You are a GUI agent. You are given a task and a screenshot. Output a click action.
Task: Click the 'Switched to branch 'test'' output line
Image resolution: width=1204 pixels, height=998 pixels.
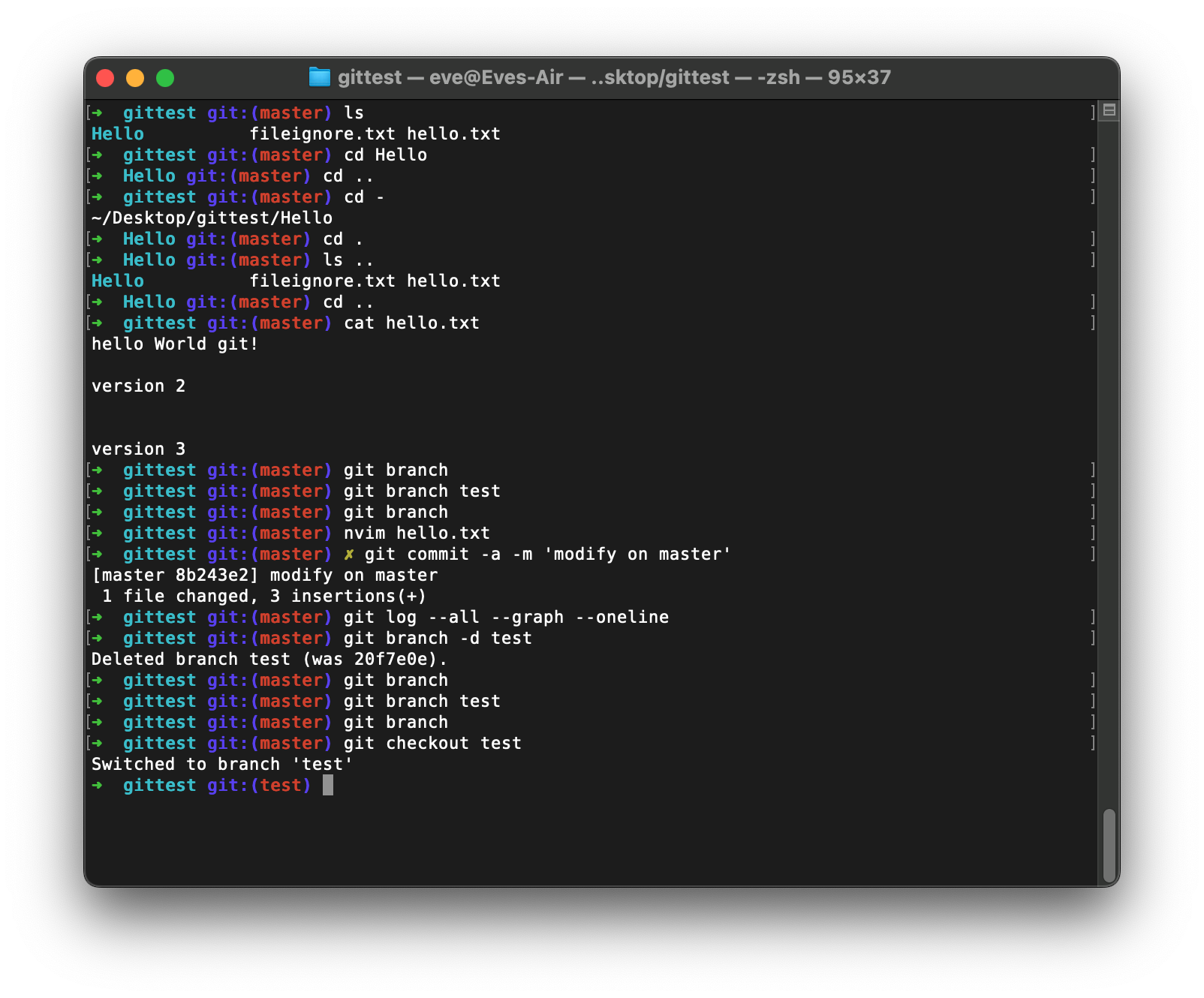pyautogui.click(x=222, y=764)
